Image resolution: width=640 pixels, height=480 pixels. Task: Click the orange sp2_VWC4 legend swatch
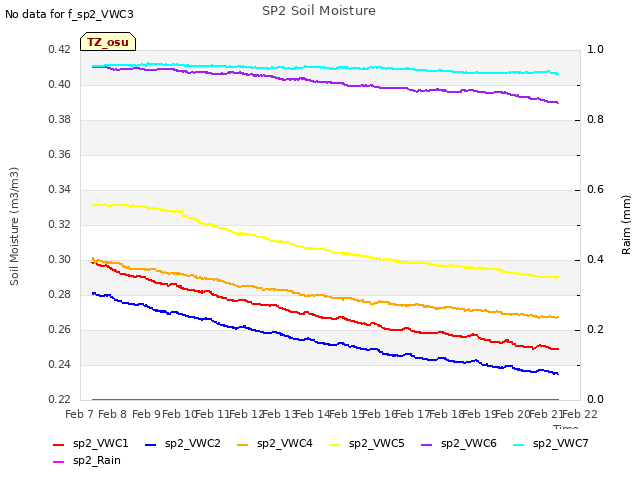tap(243, 445)
